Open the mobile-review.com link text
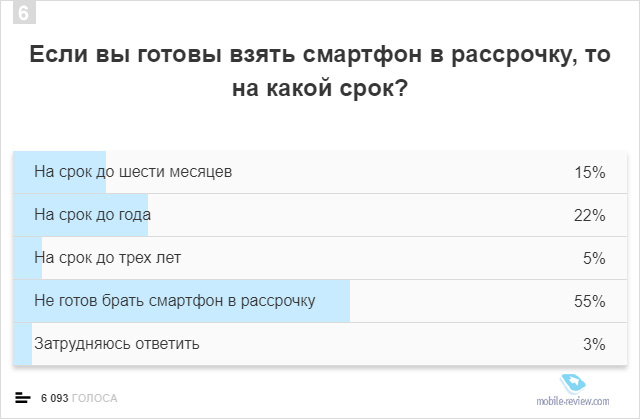This screenshot has height=419, width=640. [x=573, y=401]
